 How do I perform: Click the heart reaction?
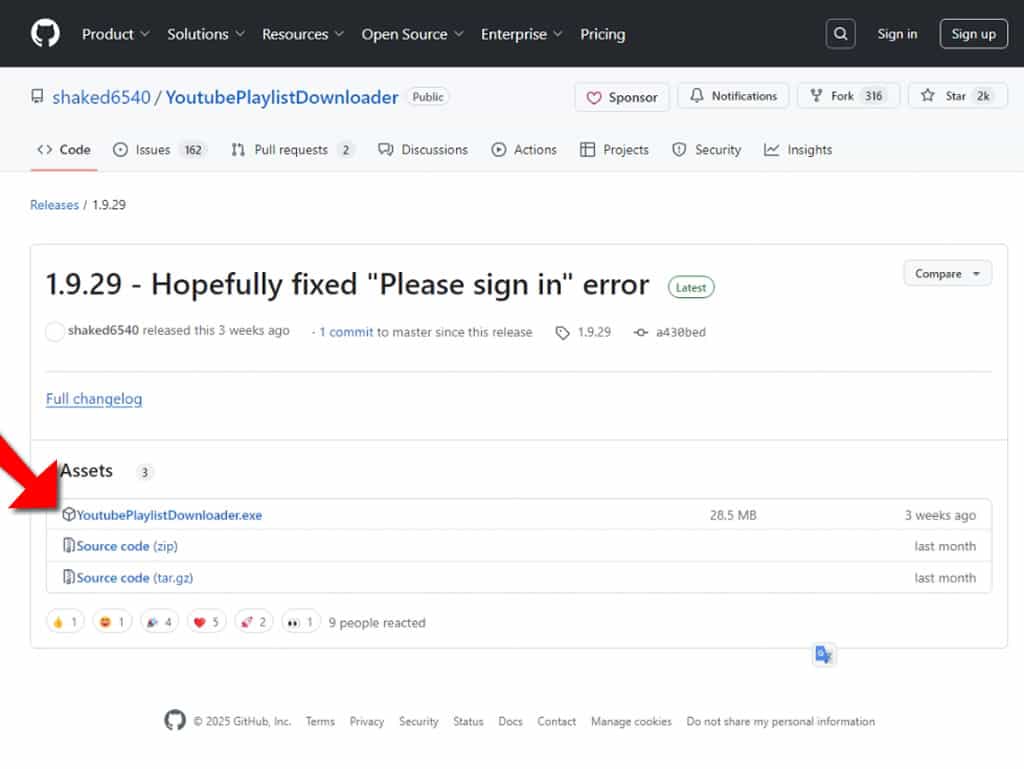pos(206,622)
